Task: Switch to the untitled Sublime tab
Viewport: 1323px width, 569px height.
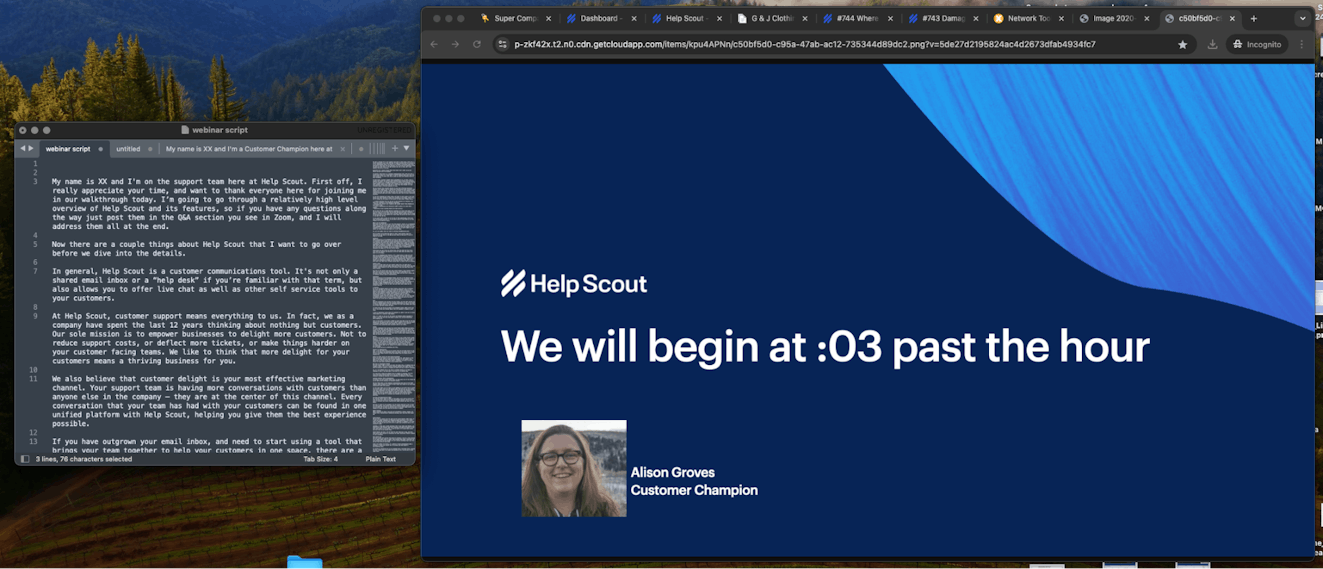Action: (128, 149)
